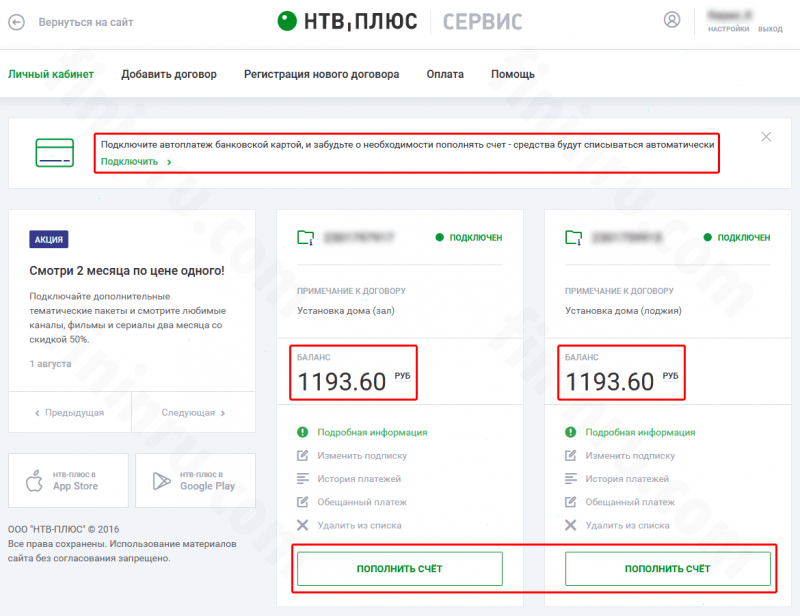
Task: Click ПОПОЛНИТЬ СЧЁТ for зал contract
Action: (399, 569)
